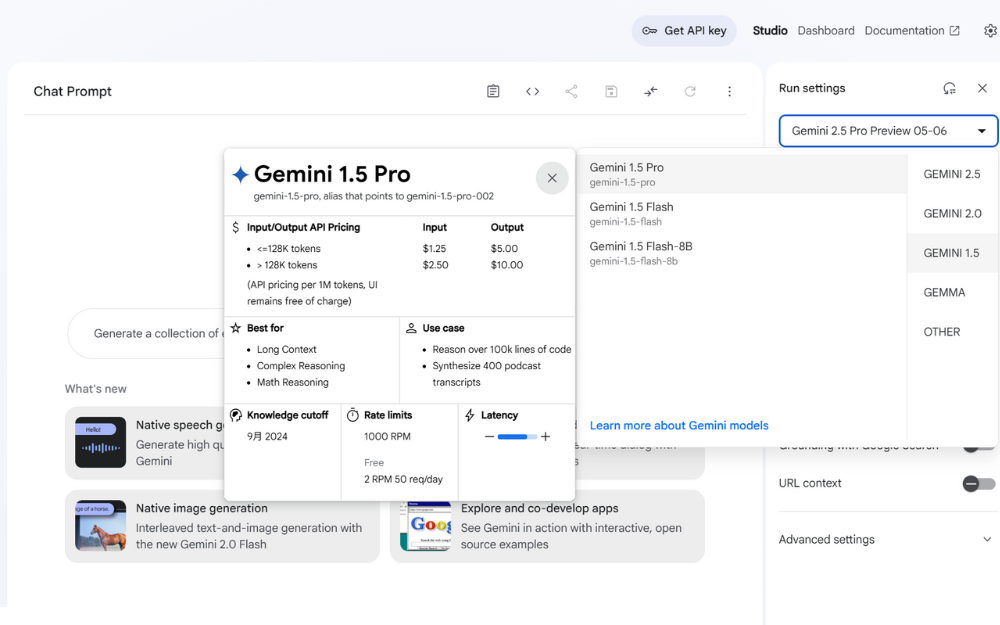Click the latency bar indicator
1000x625 pixels.
tap(517, 437)
